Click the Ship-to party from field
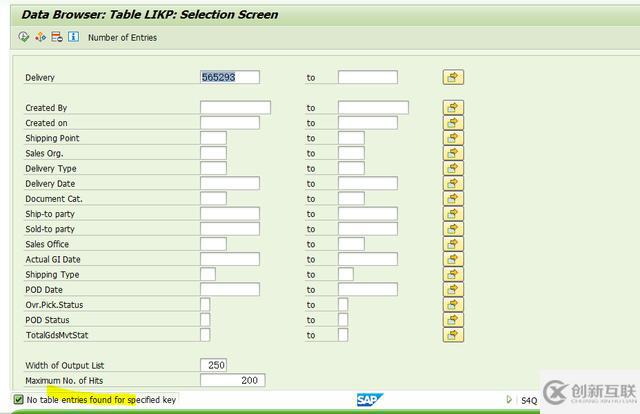Viewport: 640px width, 414px height. [230, 214]
